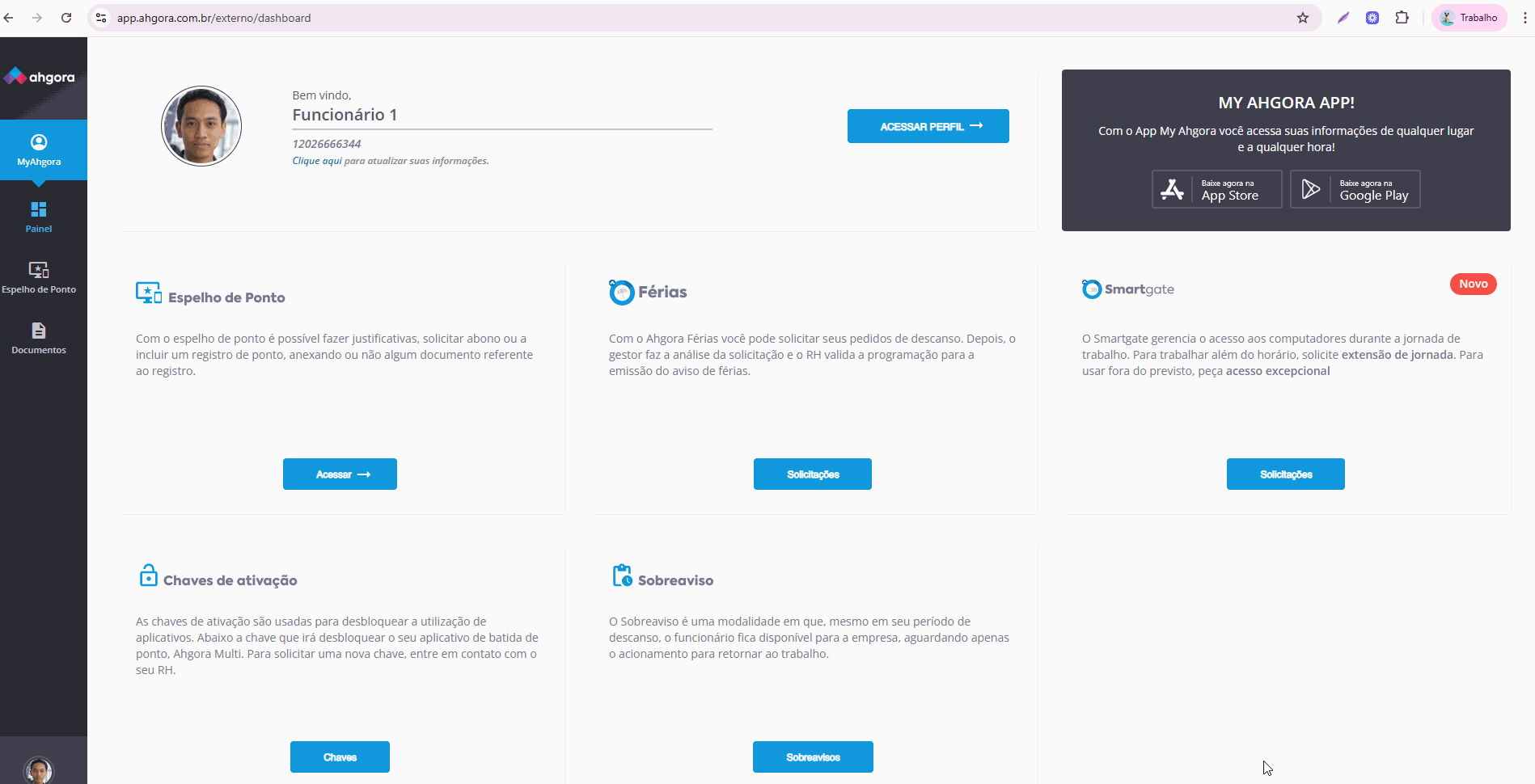
Task: Click the Chaves button
Action: (340, 757)
